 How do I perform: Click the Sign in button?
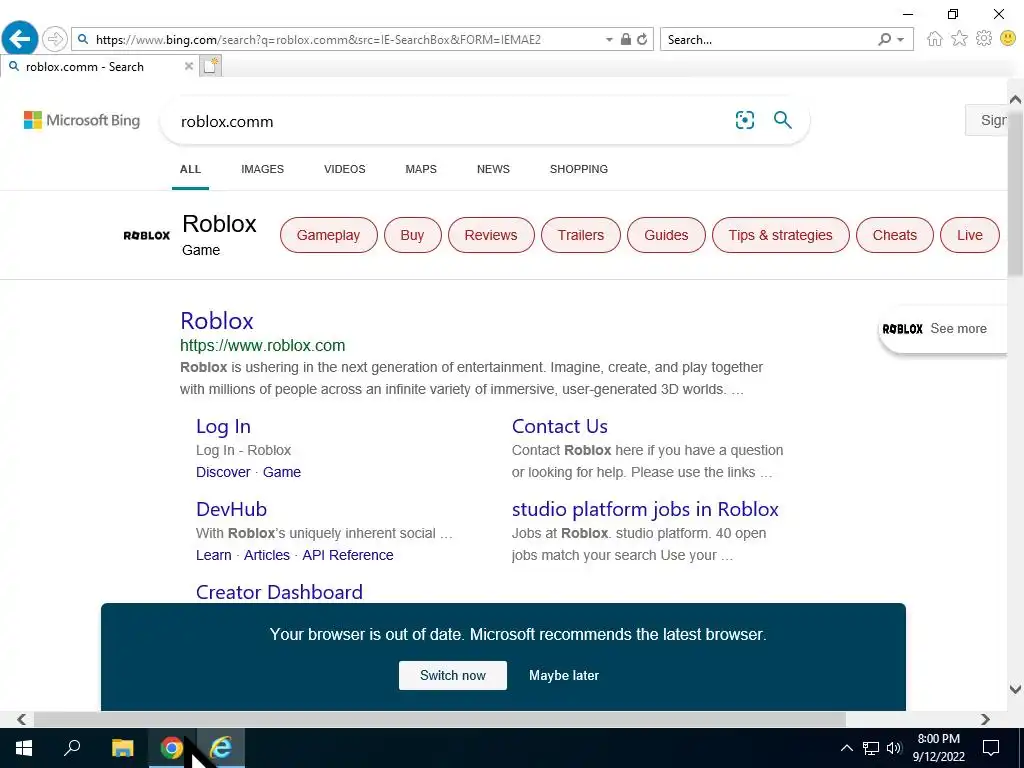[987, 120]
